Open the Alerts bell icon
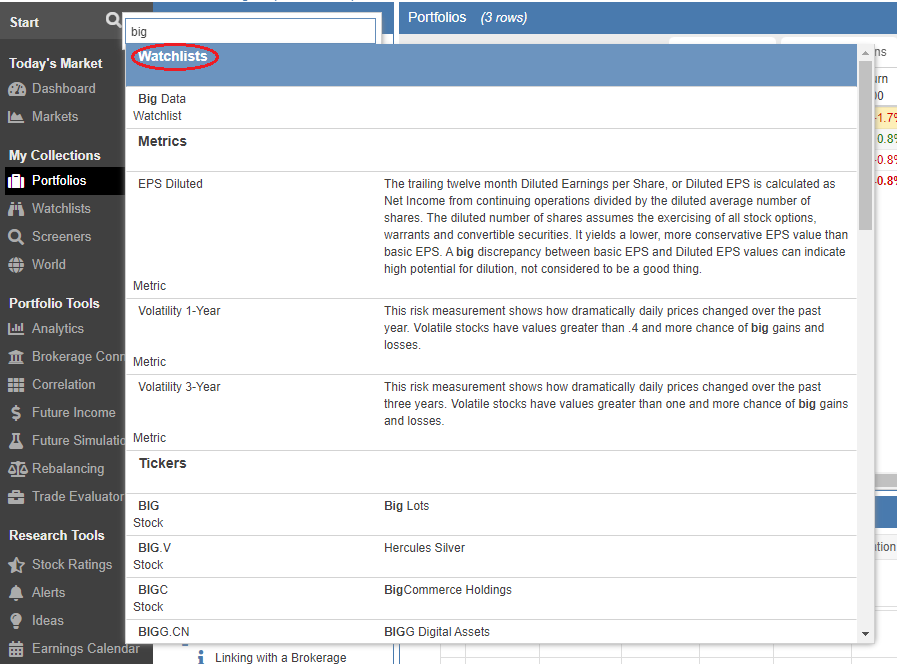 16,593
